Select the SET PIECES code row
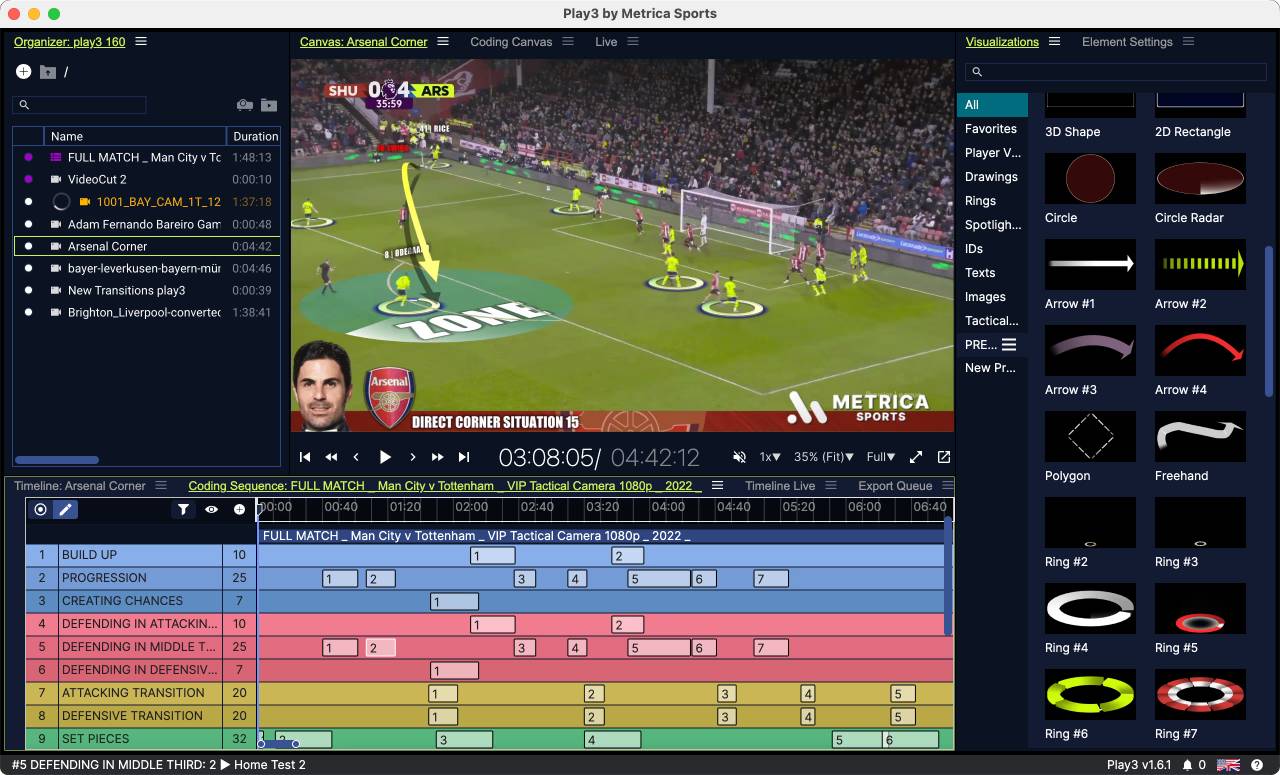 pos(140,739)
